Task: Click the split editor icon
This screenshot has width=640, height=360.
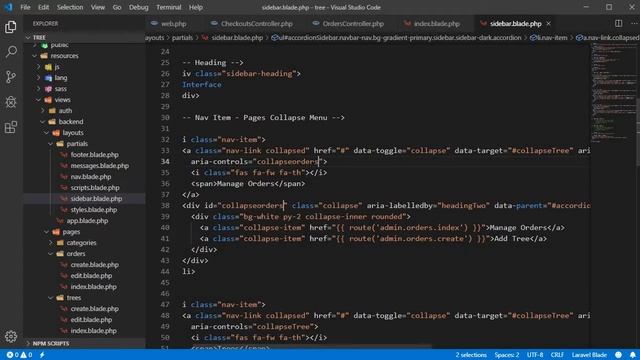Action: 618,24
